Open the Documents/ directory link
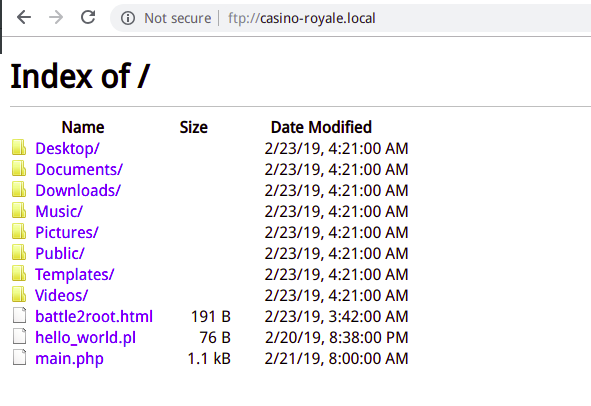 point(79,170)
